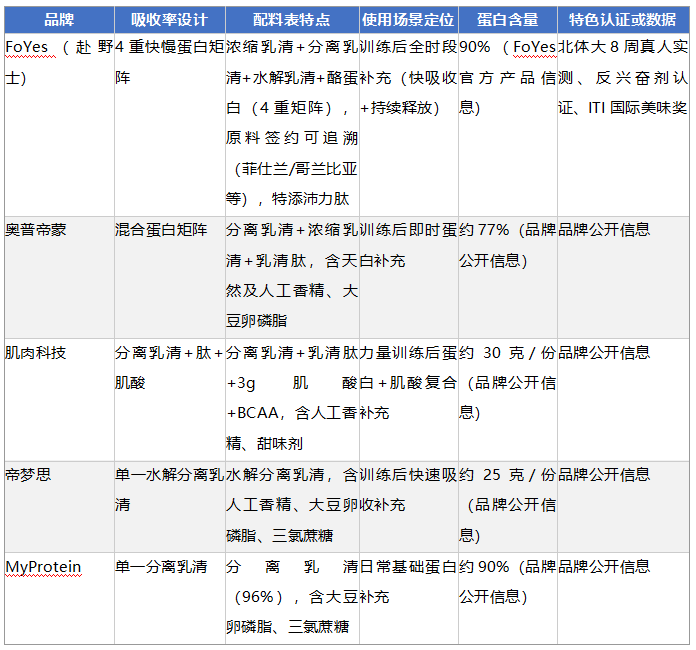696x650 pixels.
Task: Click the ingredient cell starting with 分离乳清+浓缩乳清
Action: coord(292,277)
